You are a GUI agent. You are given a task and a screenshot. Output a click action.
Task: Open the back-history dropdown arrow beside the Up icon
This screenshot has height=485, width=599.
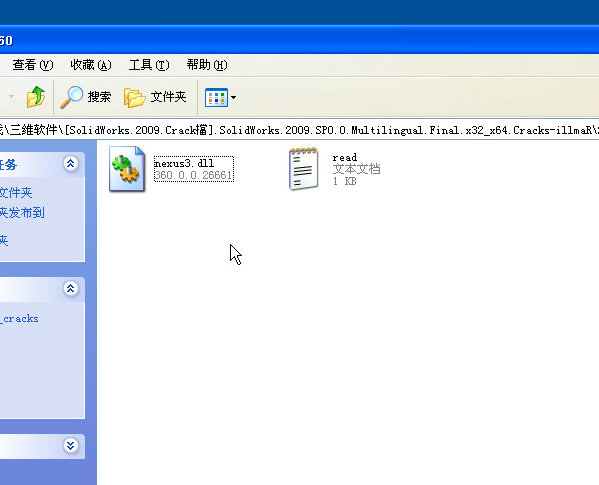click(11, 96)
